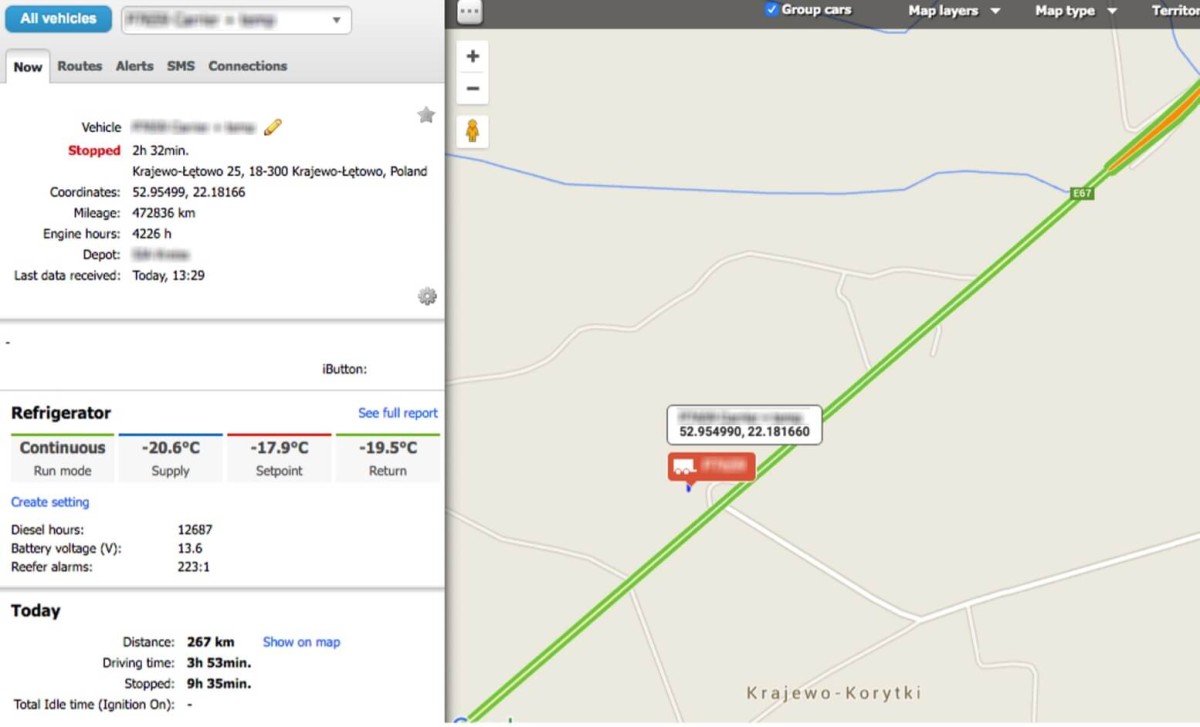Click the All vehicles button
The image size is (1200, 727).
[x=58, y=18]
